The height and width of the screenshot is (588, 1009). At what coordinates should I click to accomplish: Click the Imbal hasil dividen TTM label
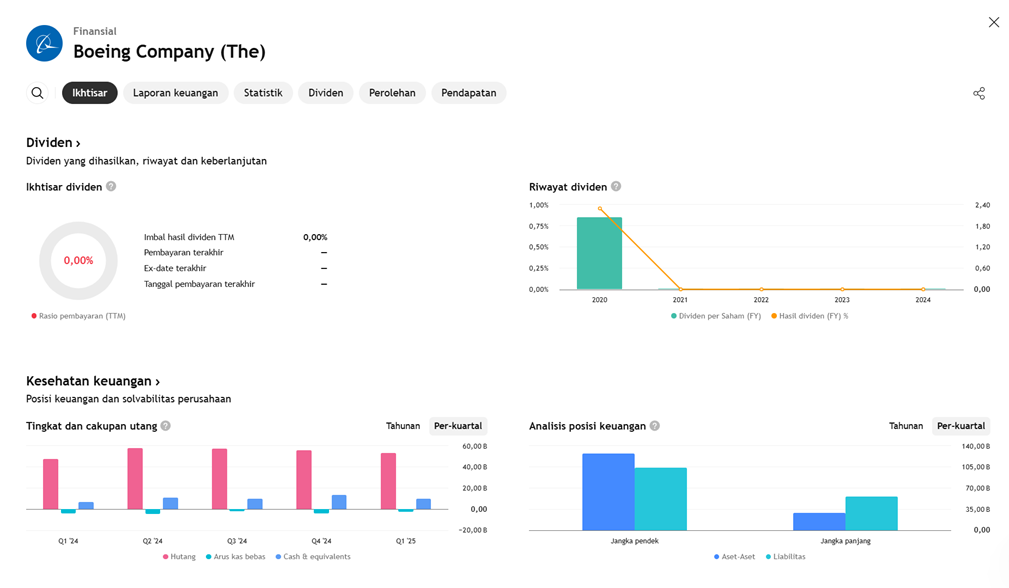click(189, 237)
